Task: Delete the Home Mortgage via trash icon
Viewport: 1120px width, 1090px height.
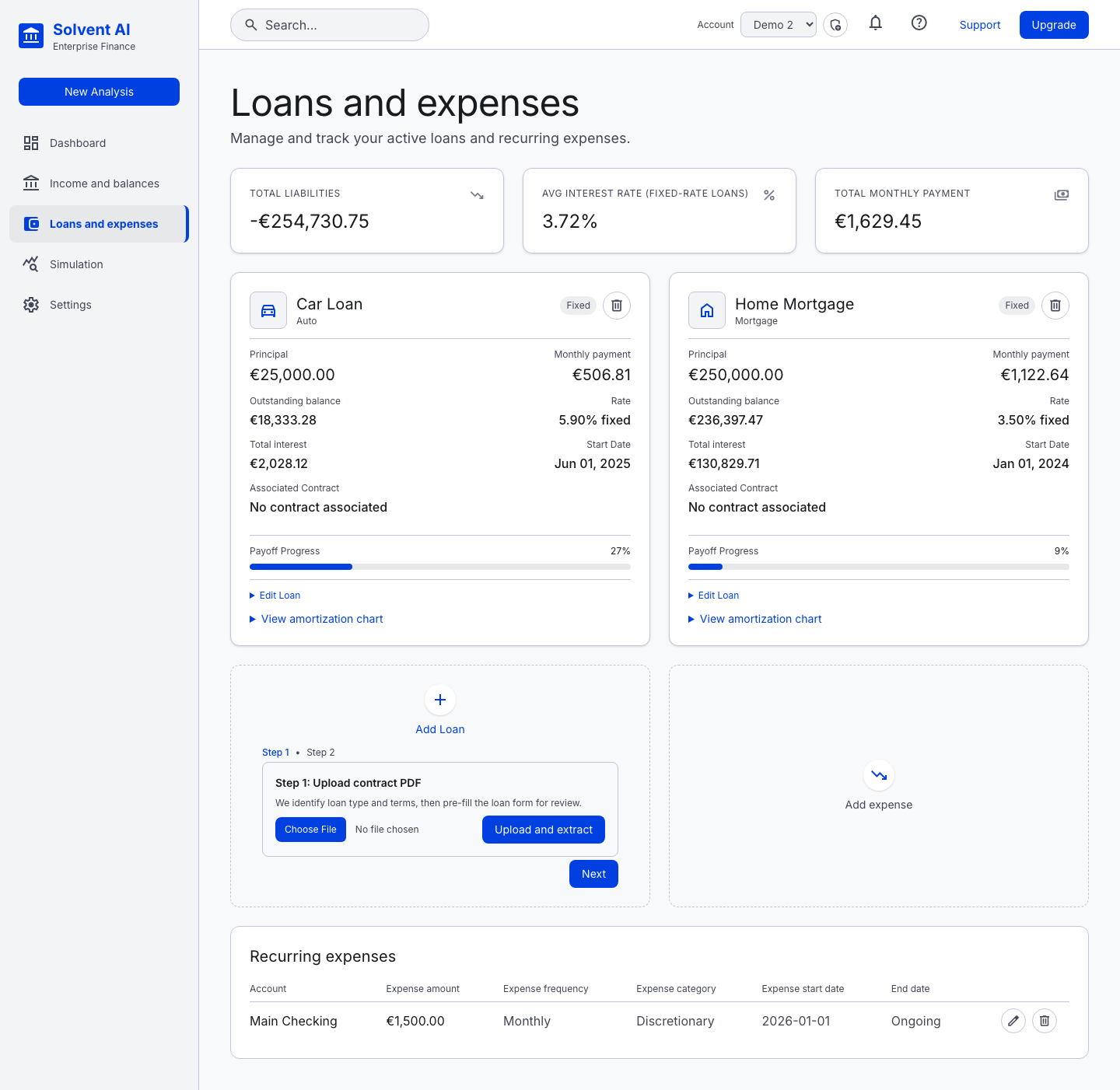Action: pyautogui.click(x=1055, y=306)
